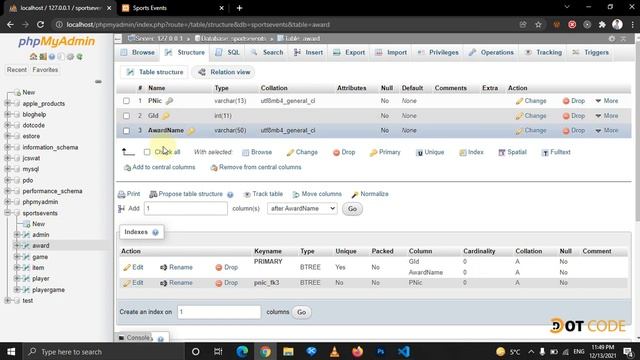Bookmark this page with the star icon
The width and height of the screenshot is (640, 360).
(538, 24)
